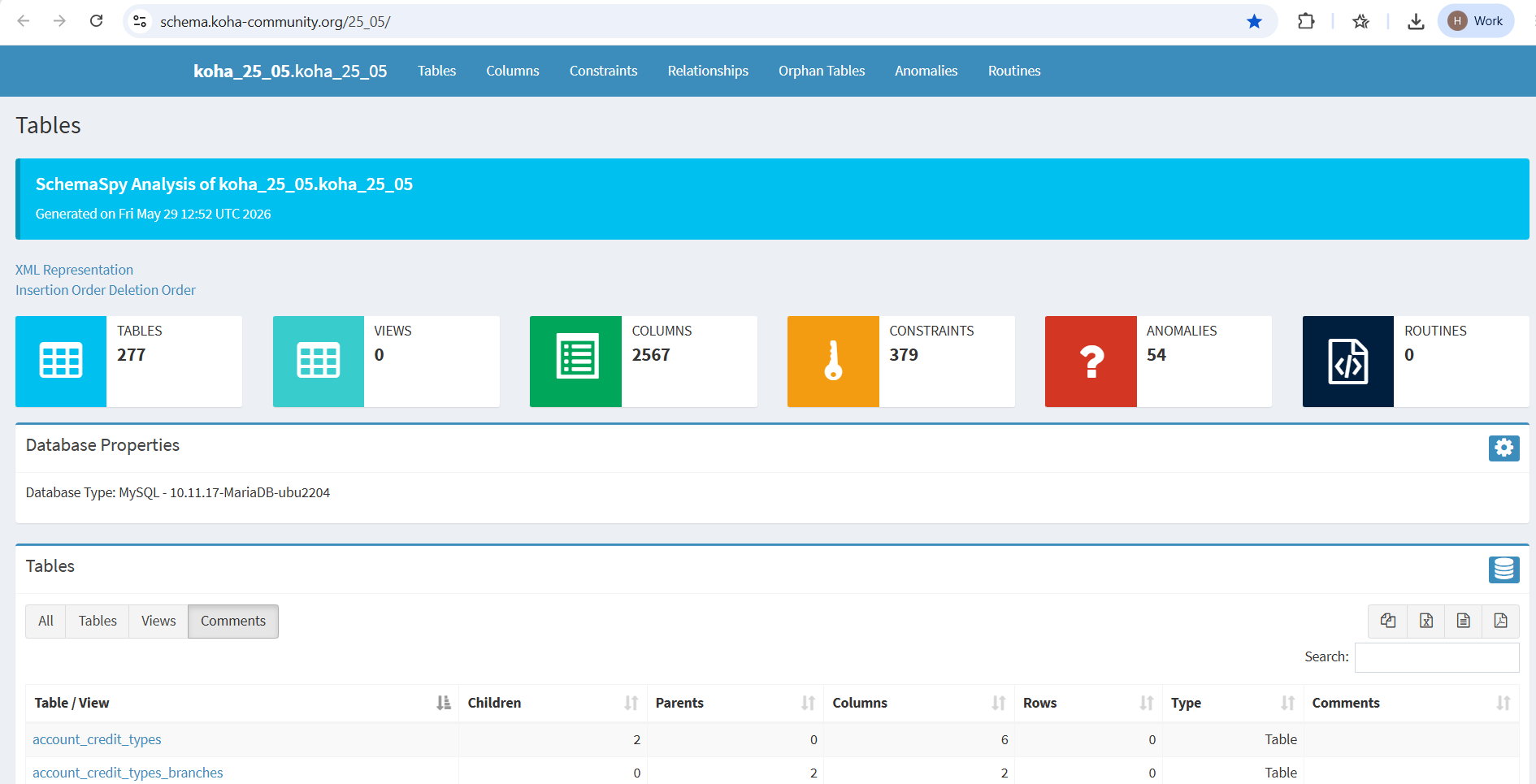Click the ANOMALIES count 54
This screenshot has height=784, width=1536.
click(1156, 355)
